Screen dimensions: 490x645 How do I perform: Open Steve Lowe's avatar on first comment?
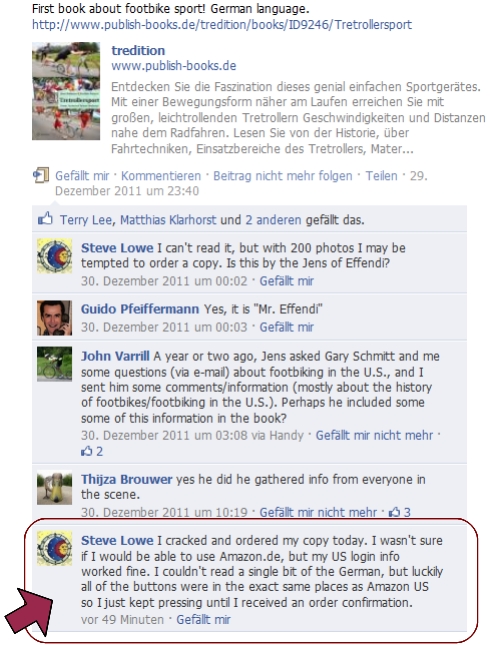tap(54, 256)
